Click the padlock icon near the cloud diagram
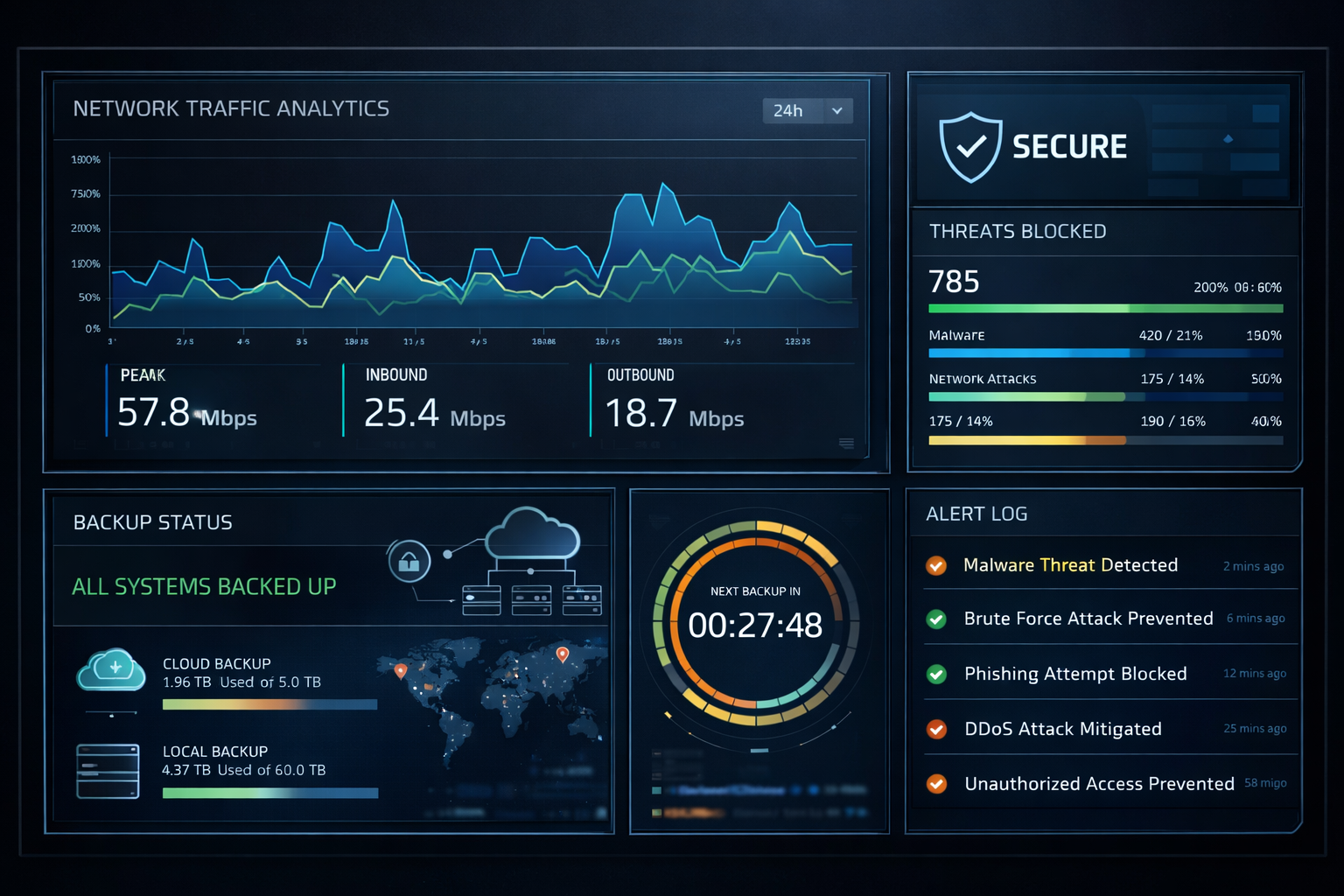 [x=408, y=563]
